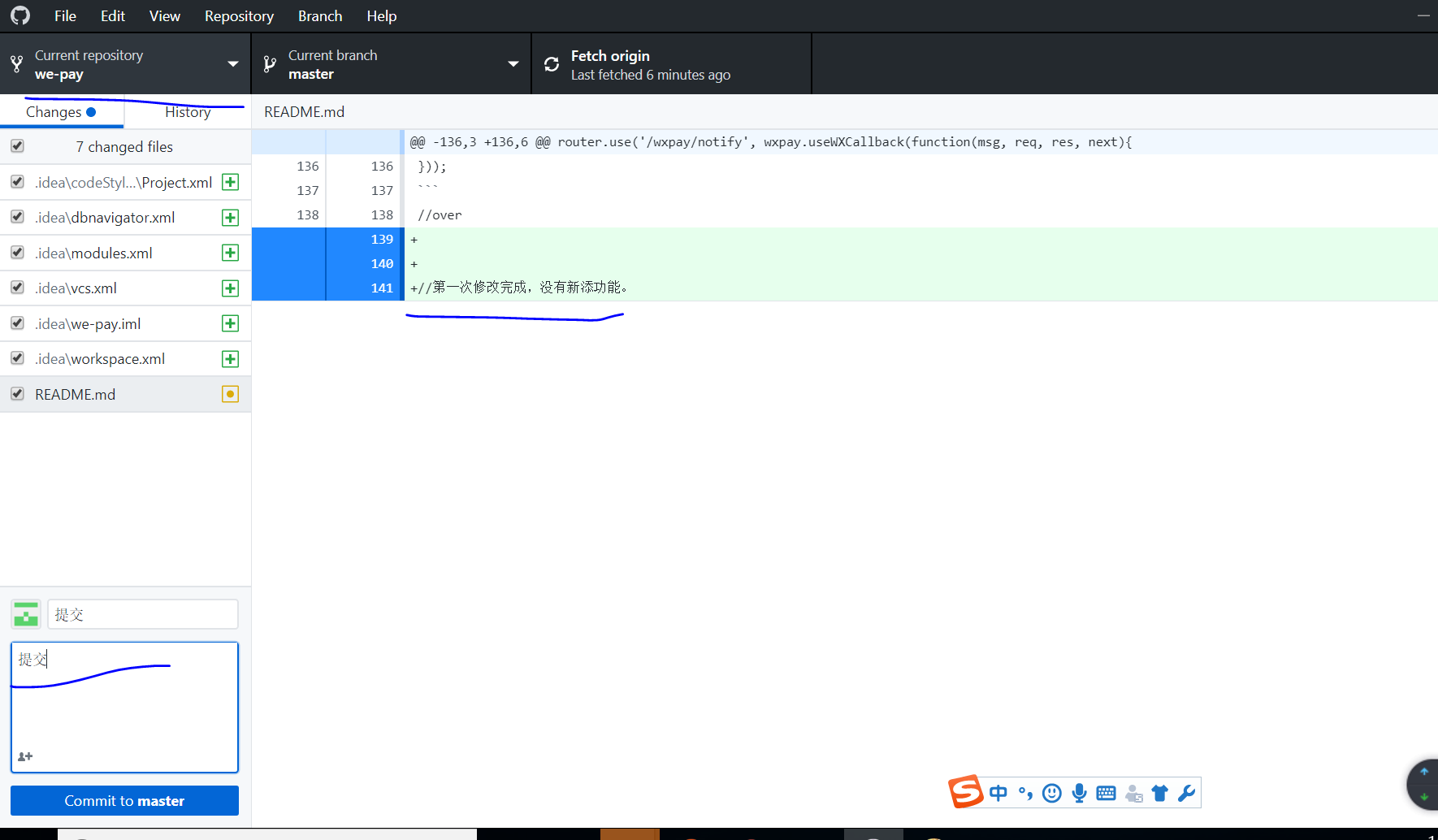Uncheck the we-pay.iml file checkbox
Viewport: 1438px width, 840px height.
coord(17,323)
